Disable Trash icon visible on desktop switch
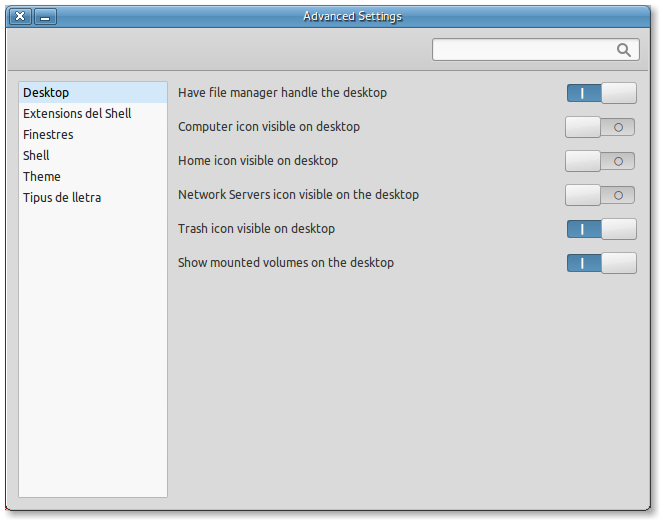 (601, 229)
